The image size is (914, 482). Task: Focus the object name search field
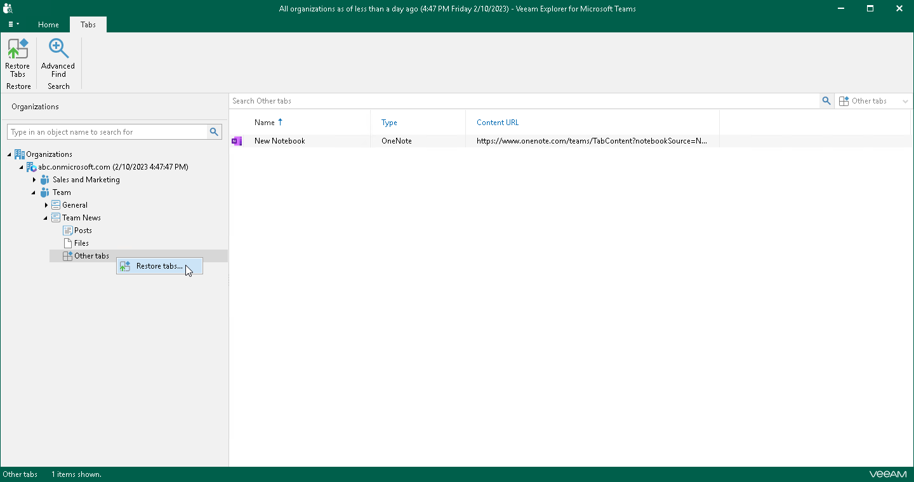click(107, 132)
